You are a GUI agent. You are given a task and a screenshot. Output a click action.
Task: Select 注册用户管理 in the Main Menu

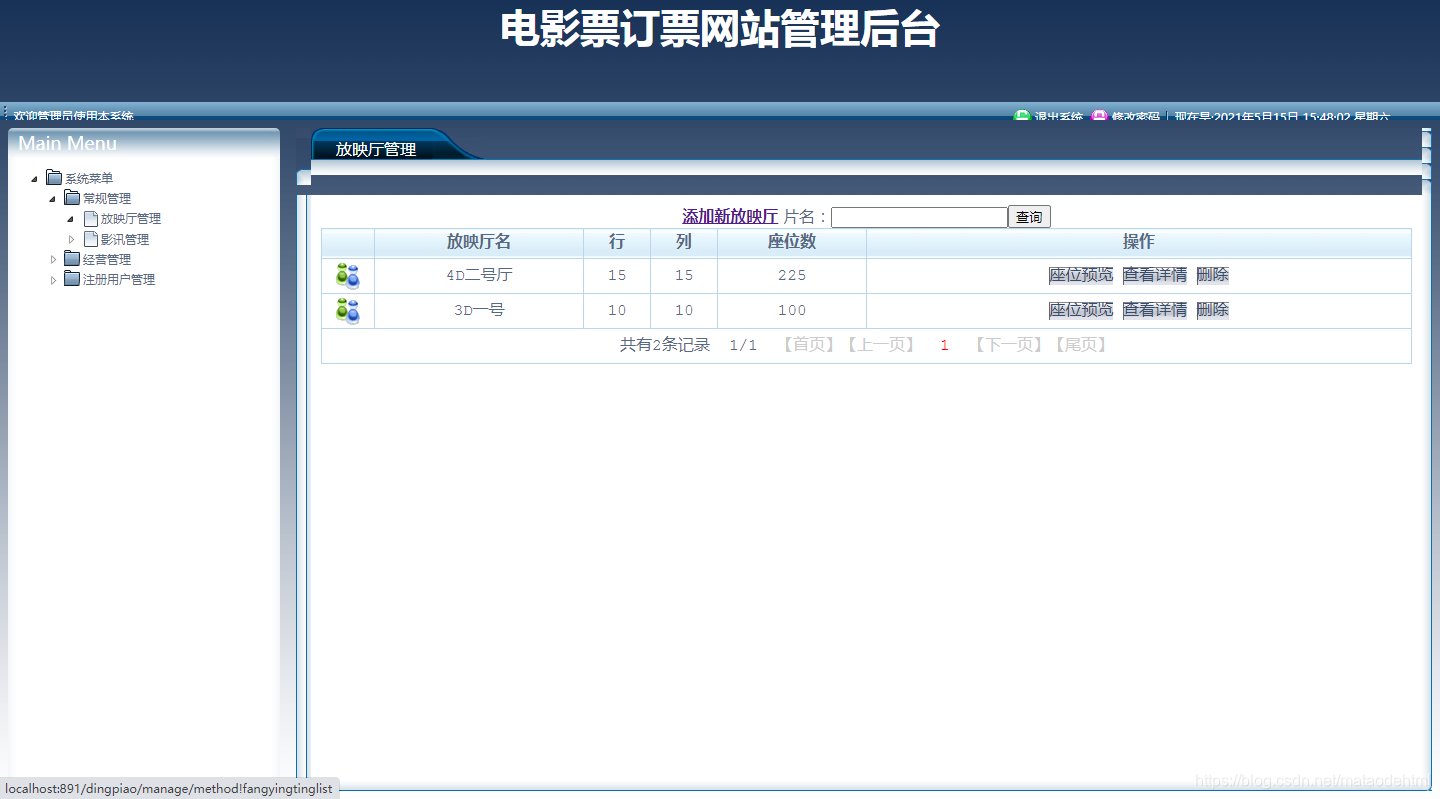pos(119,280)
